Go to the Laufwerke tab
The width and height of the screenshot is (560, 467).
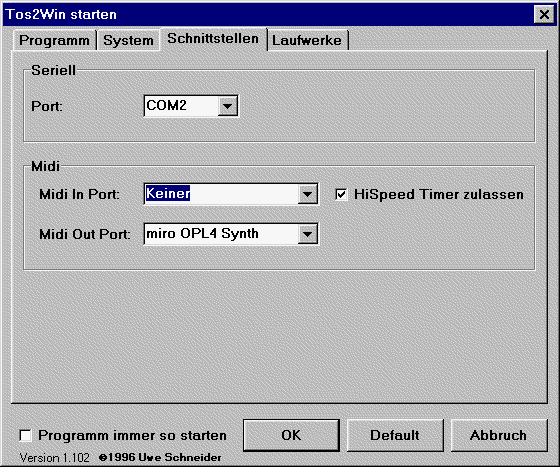pos(307,40)
